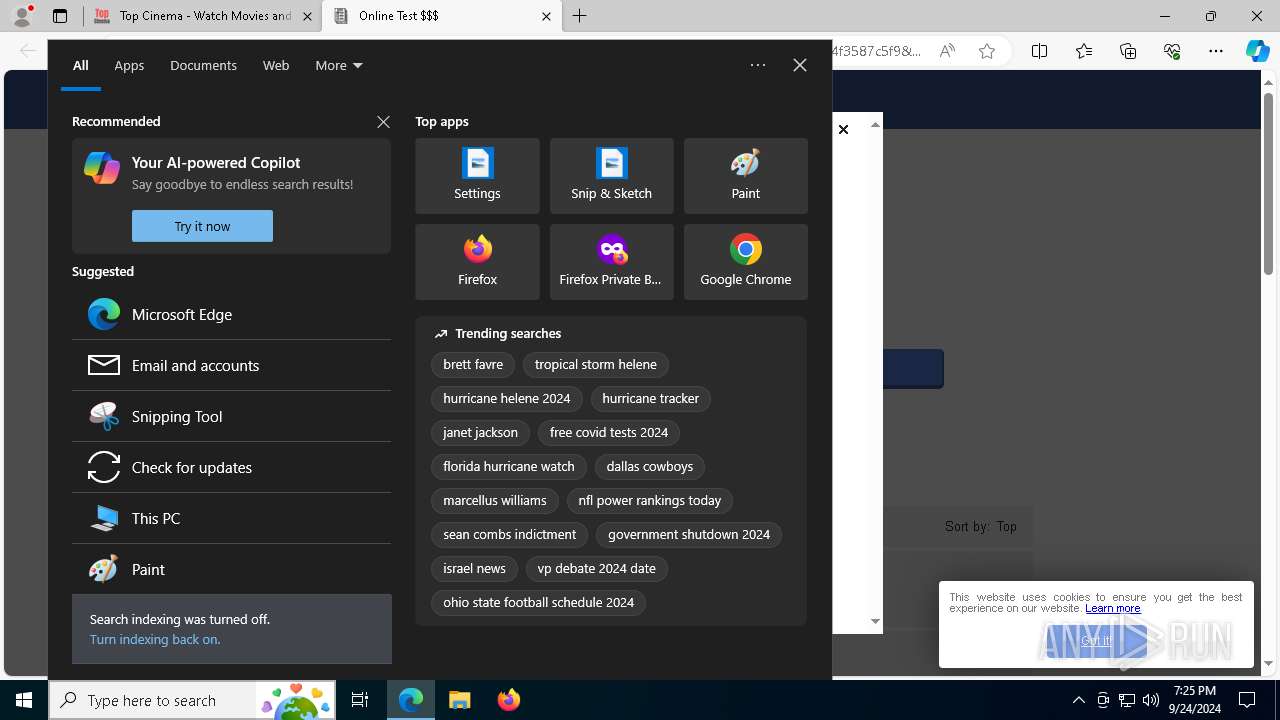
Task: Open a new browser tab
Action: click(x=580, y=16)
